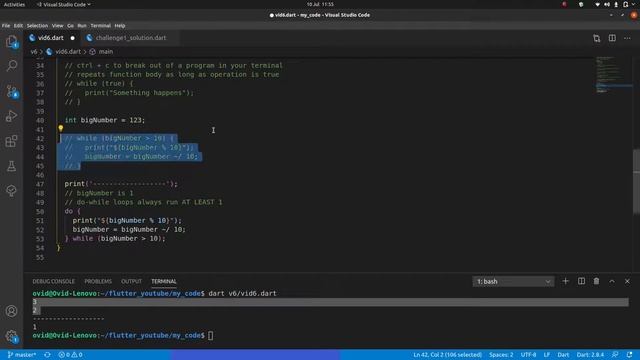Create a new terminal with plus icon
This screenshot has height=360, width=640.
[x=565, y=281]
